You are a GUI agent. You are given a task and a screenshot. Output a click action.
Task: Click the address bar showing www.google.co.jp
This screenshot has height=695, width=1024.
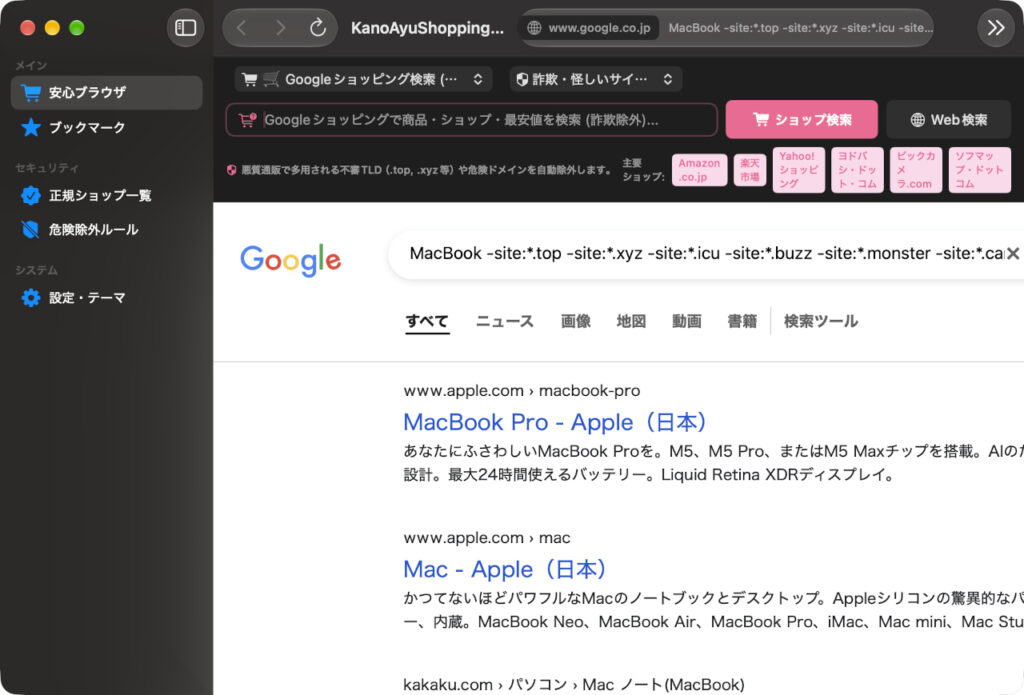tap(726, 27)
